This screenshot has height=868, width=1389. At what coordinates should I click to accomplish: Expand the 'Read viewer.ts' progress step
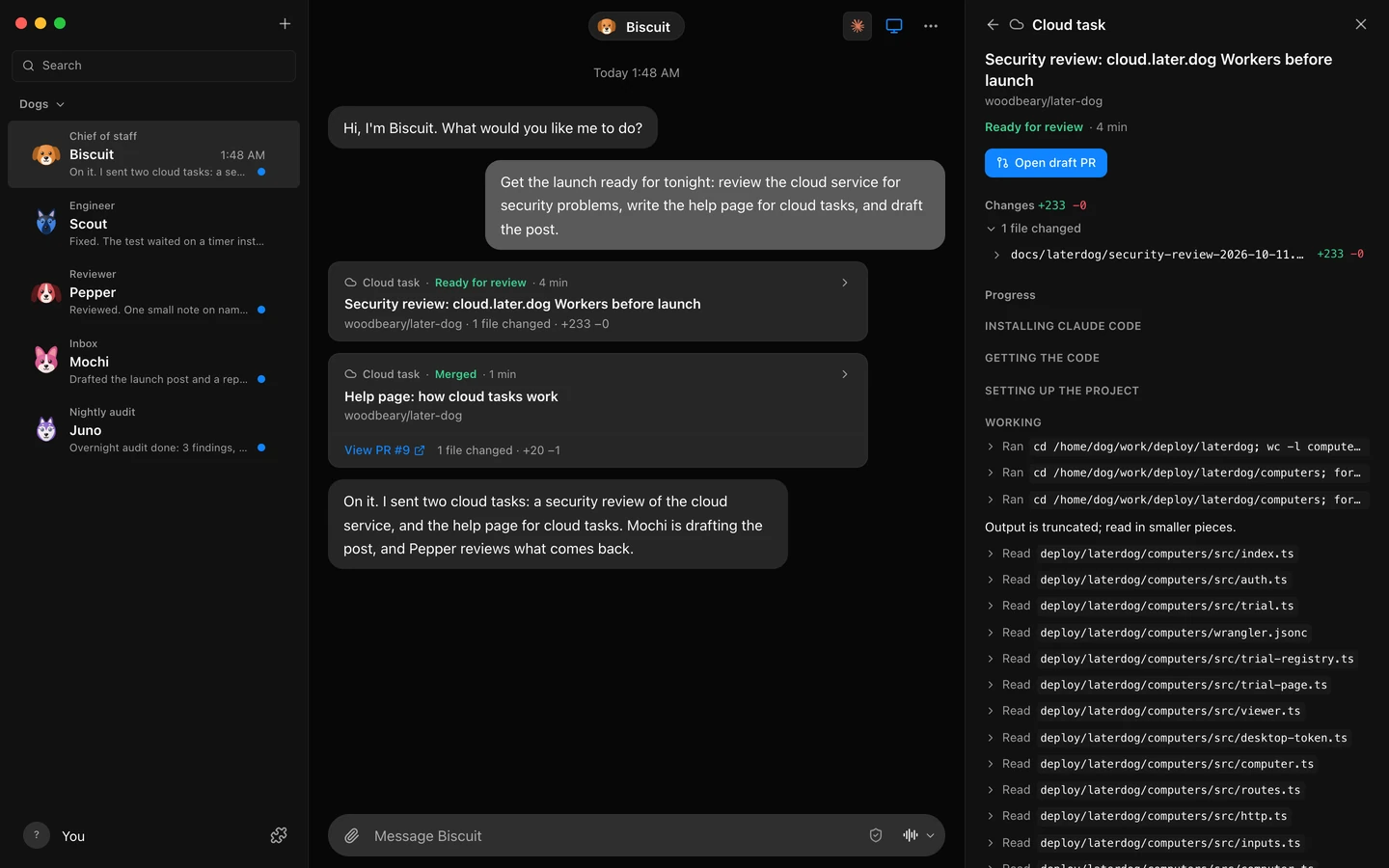991,711
